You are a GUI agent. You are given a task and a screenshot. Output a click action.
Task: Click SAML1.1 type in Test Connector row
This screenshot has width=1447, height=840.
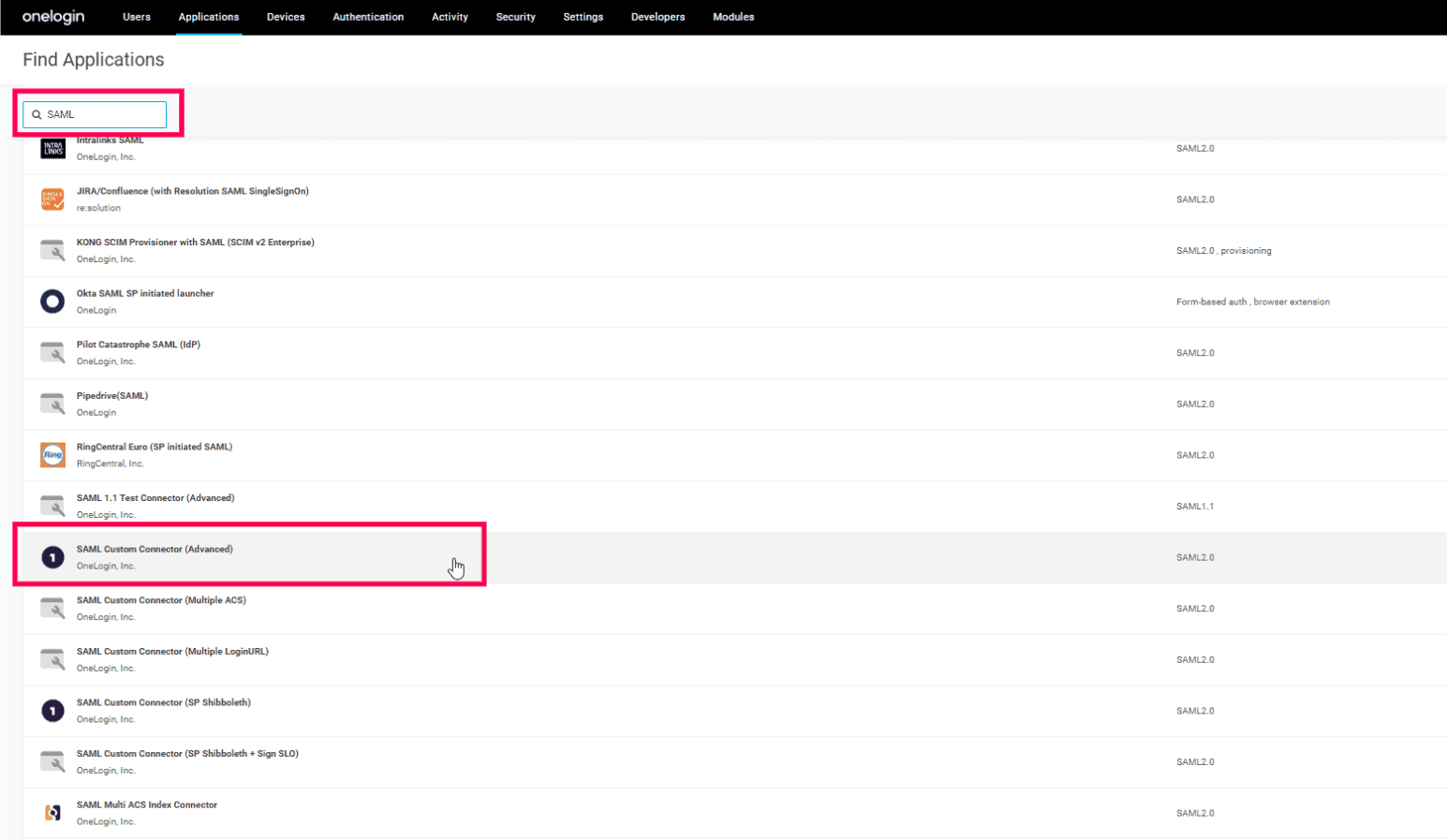[x=1195, y=507]
